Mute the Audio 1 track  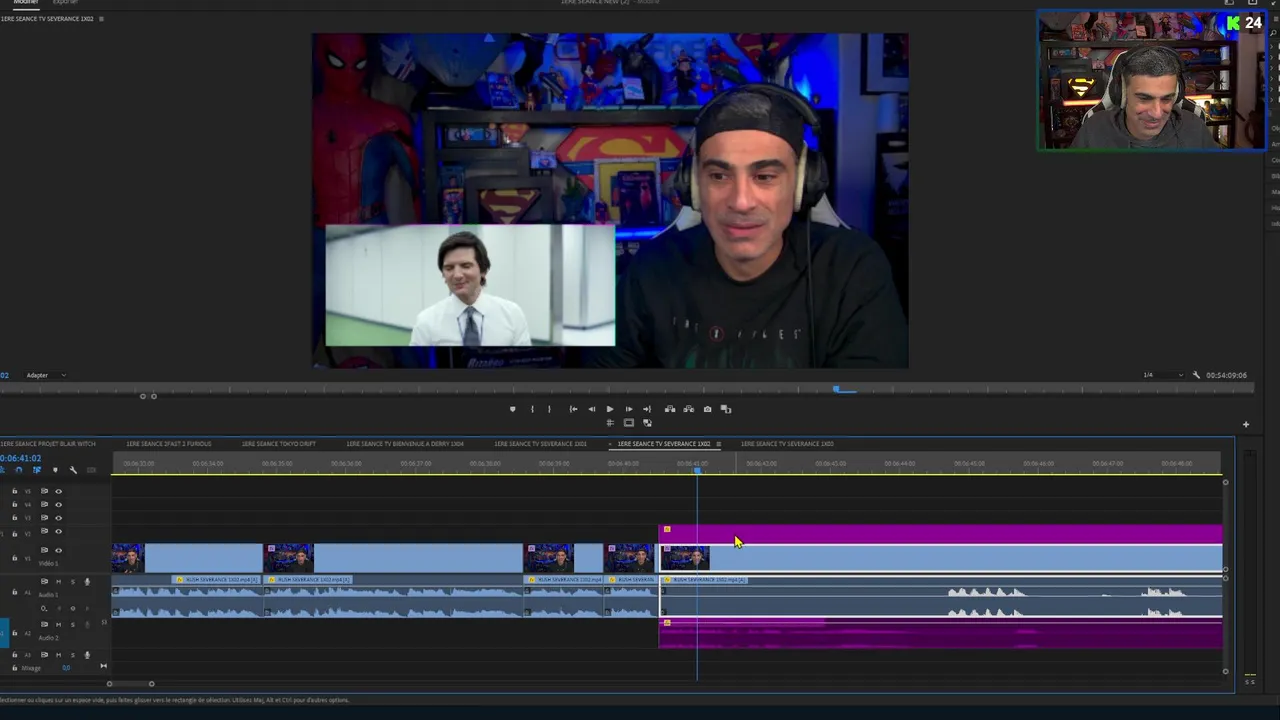click(58, 582)
